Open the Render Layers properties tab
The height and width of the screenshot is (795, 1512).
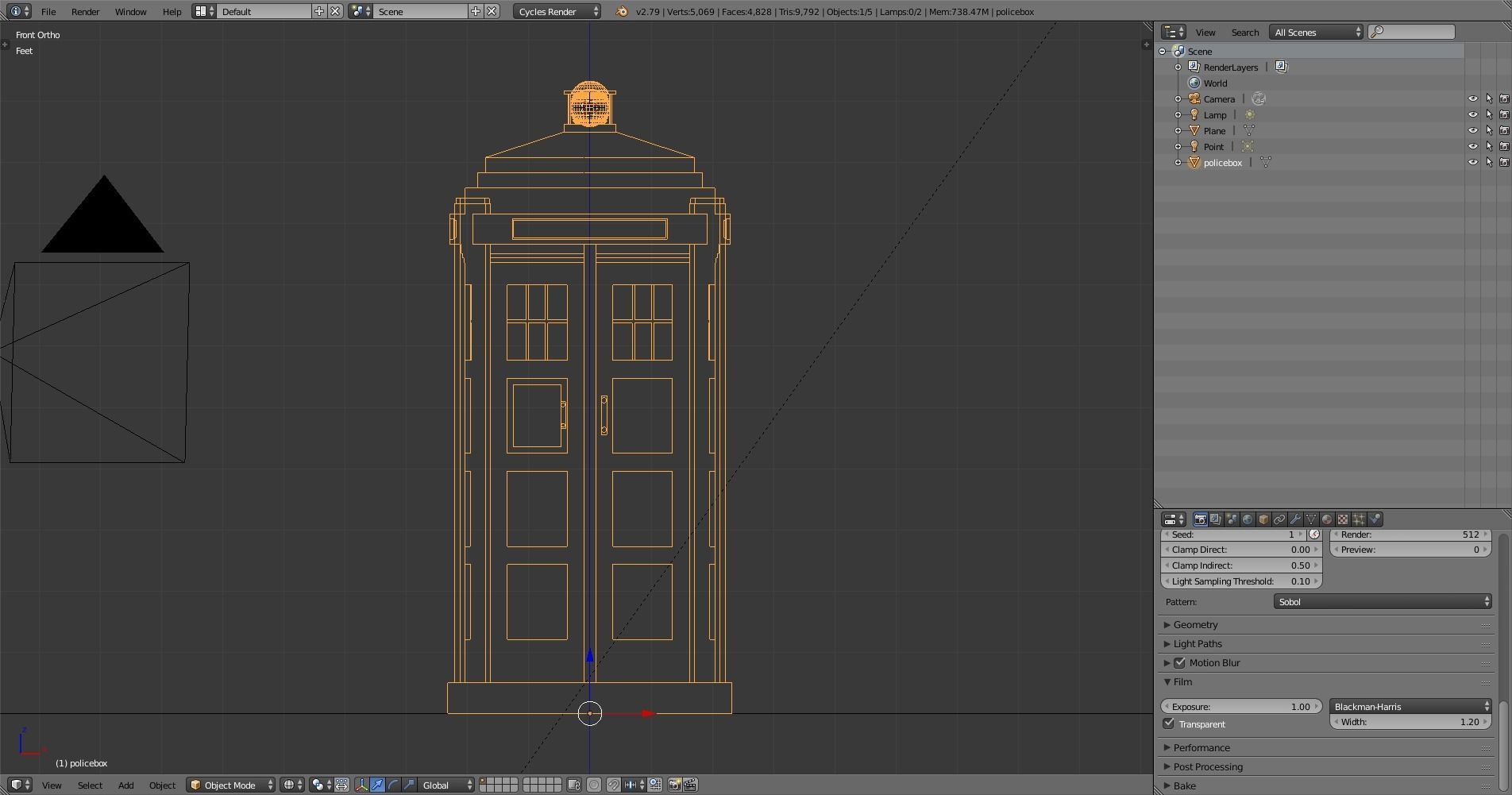(1216, 519)
